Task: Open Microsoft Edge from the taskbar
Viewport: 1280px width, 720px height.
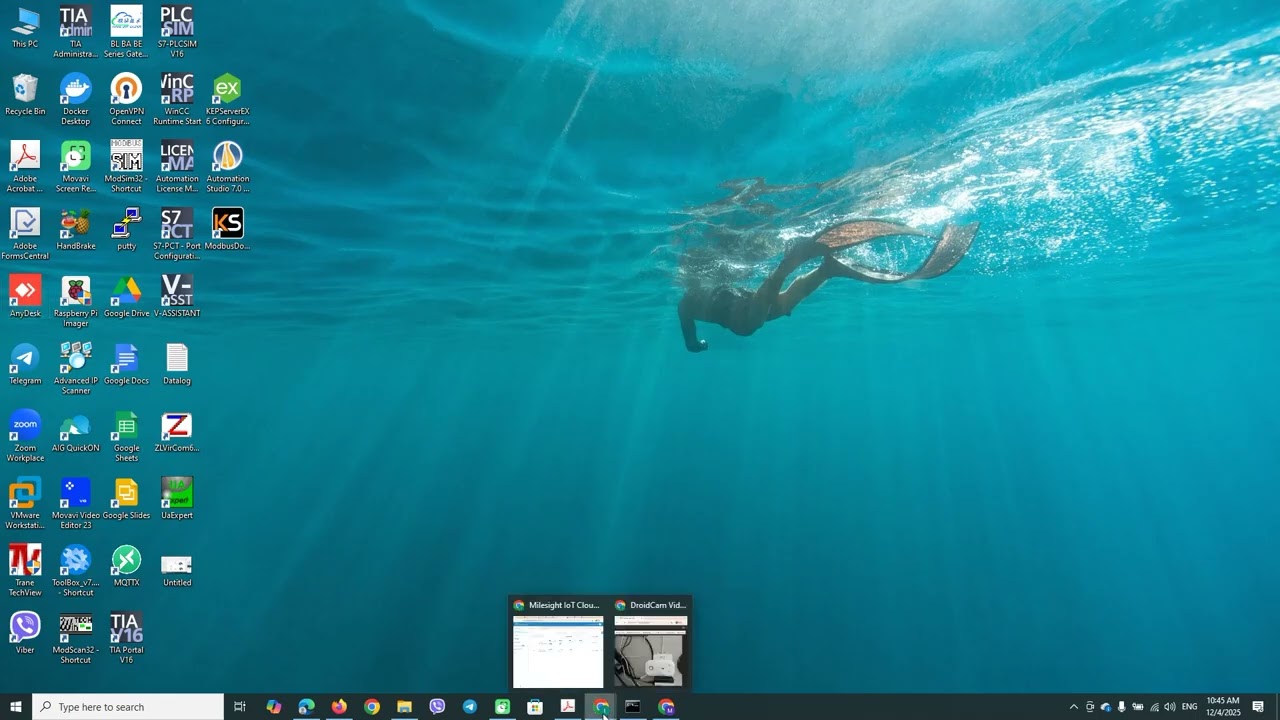Action: point(306,707)
